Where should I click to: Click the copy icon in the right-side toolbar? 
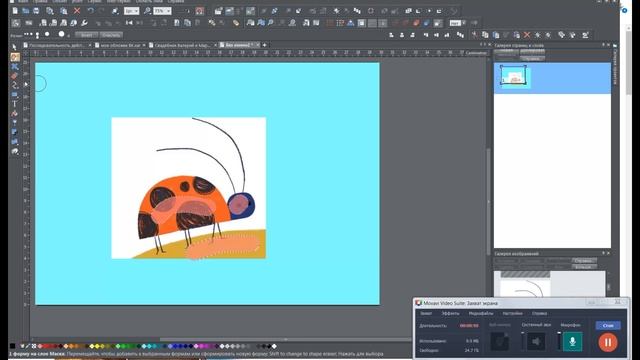tap(485, 35)
